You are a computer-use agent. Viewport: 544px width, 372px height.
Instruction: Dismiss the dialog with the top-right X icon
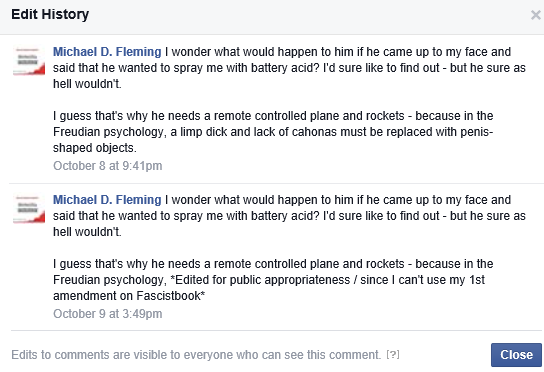536,15
